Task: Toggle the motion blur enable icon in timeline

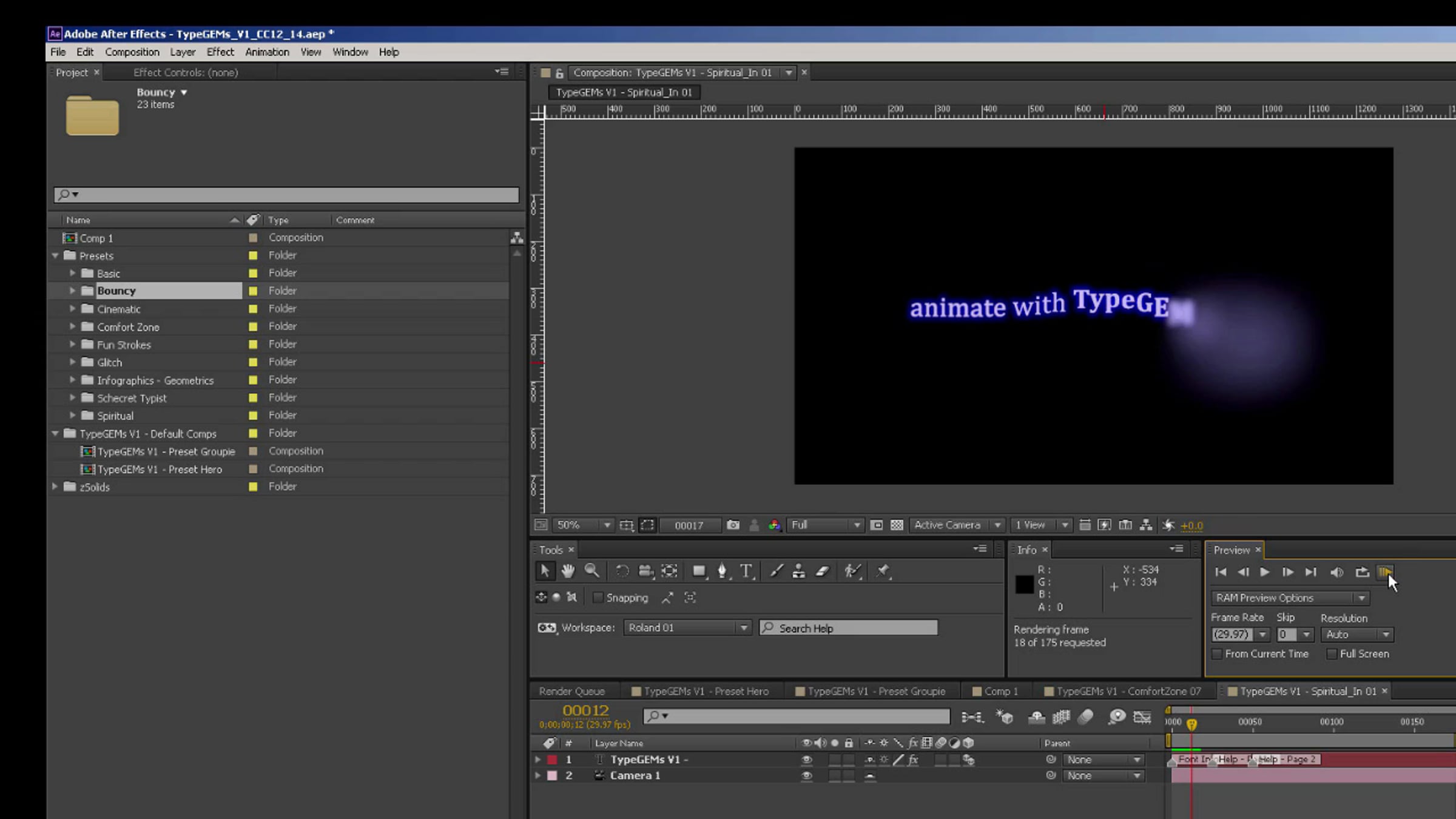Action: (1085, 717)
